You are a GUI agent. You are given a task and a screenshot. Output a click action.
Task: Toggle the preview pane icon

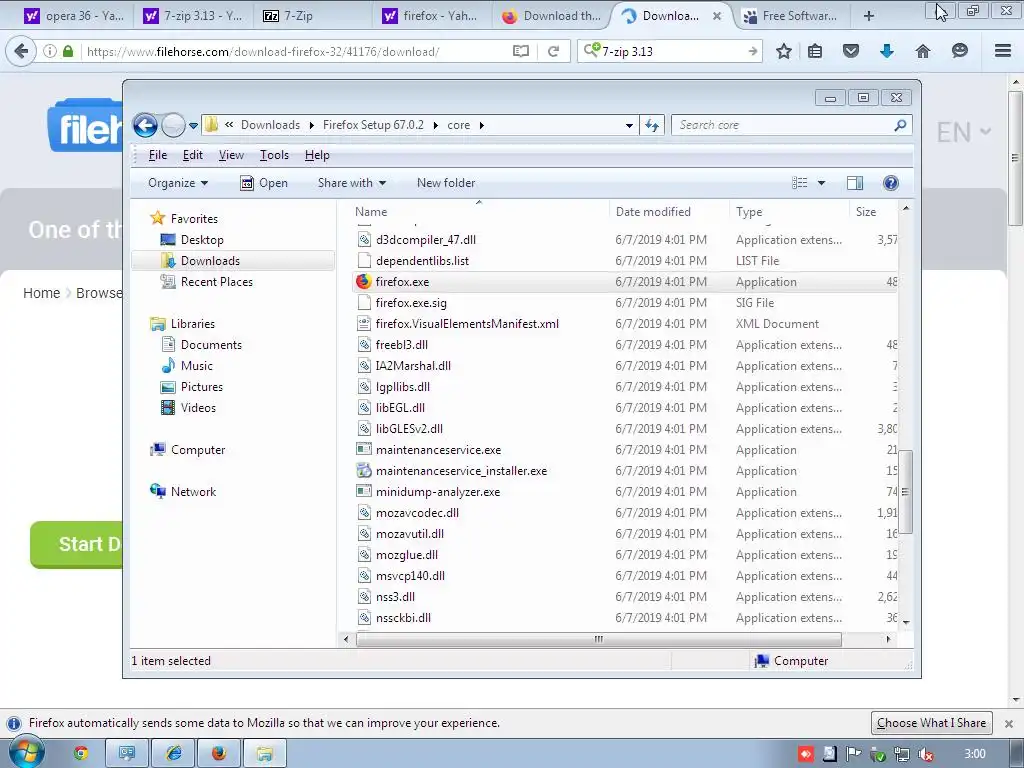pyautogui.click(x=855, y=183)
